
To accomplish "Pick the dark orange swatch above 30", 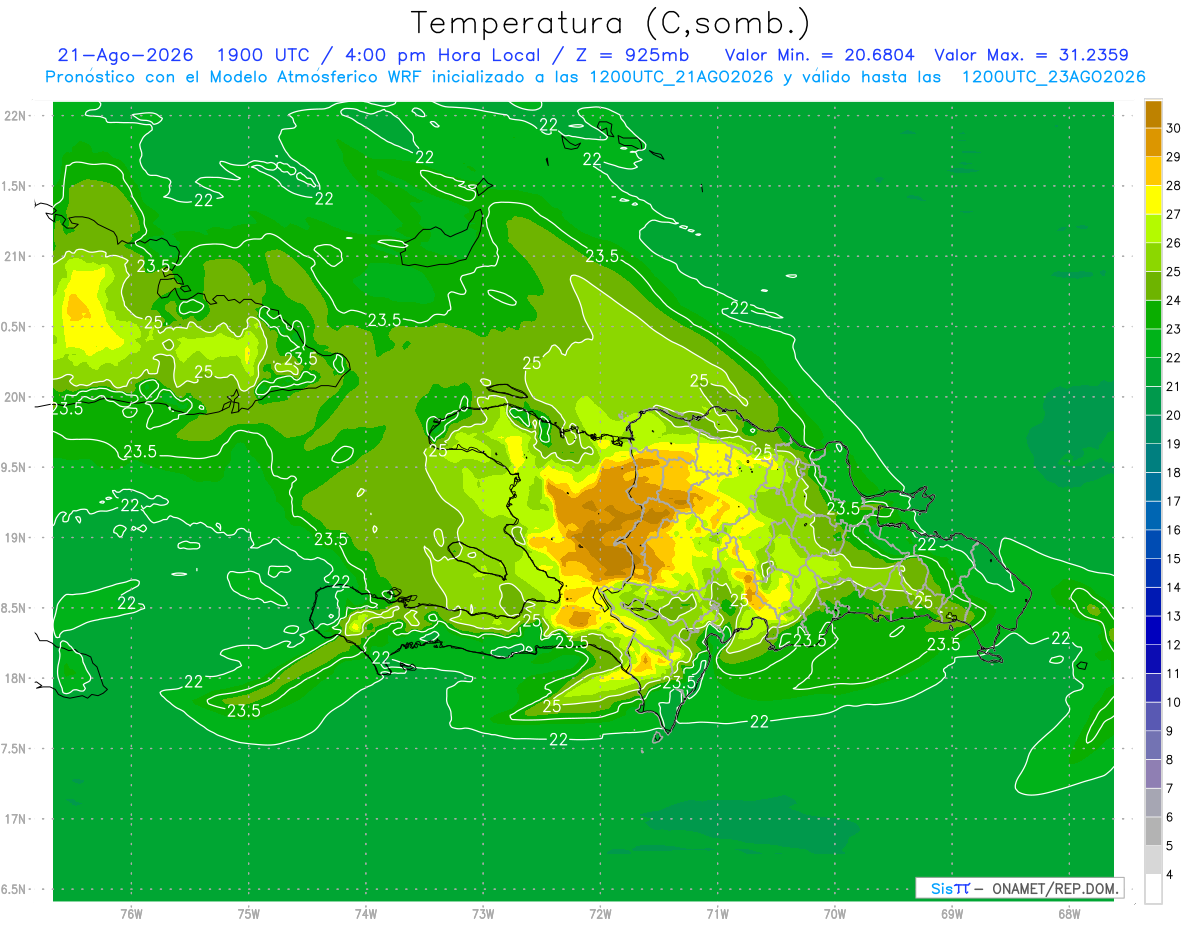I will tap(1153, 114).
